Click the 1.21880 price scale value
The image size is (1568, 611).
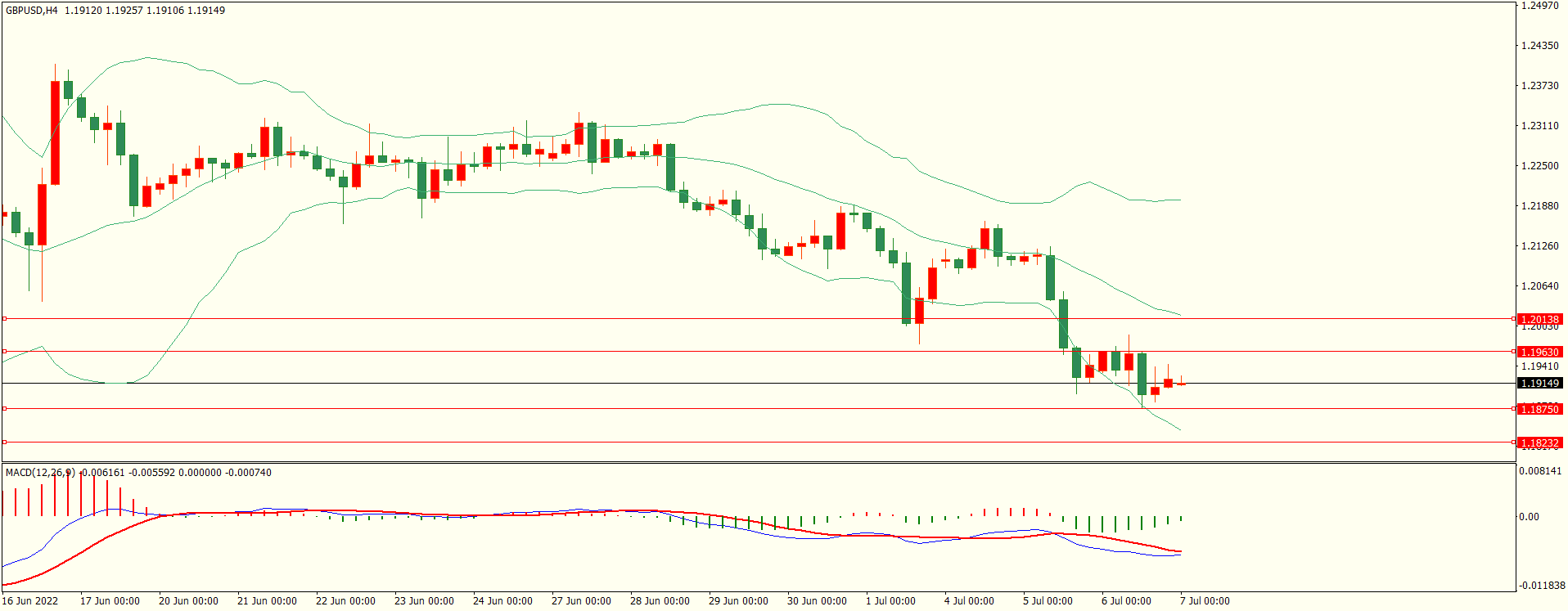pyautogui.click(x=1539, y=206)
